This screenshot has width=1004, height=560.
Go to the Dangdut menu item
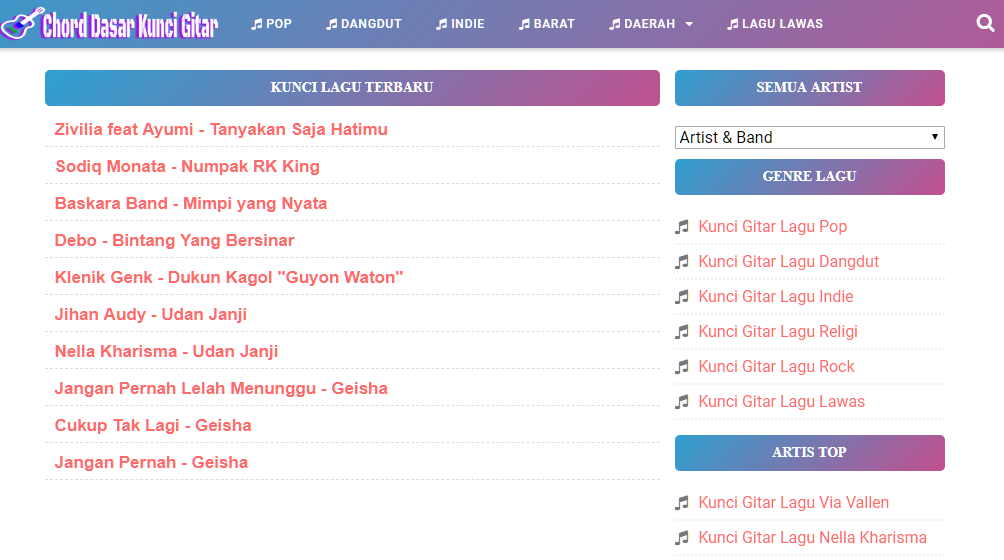(364, 24)
